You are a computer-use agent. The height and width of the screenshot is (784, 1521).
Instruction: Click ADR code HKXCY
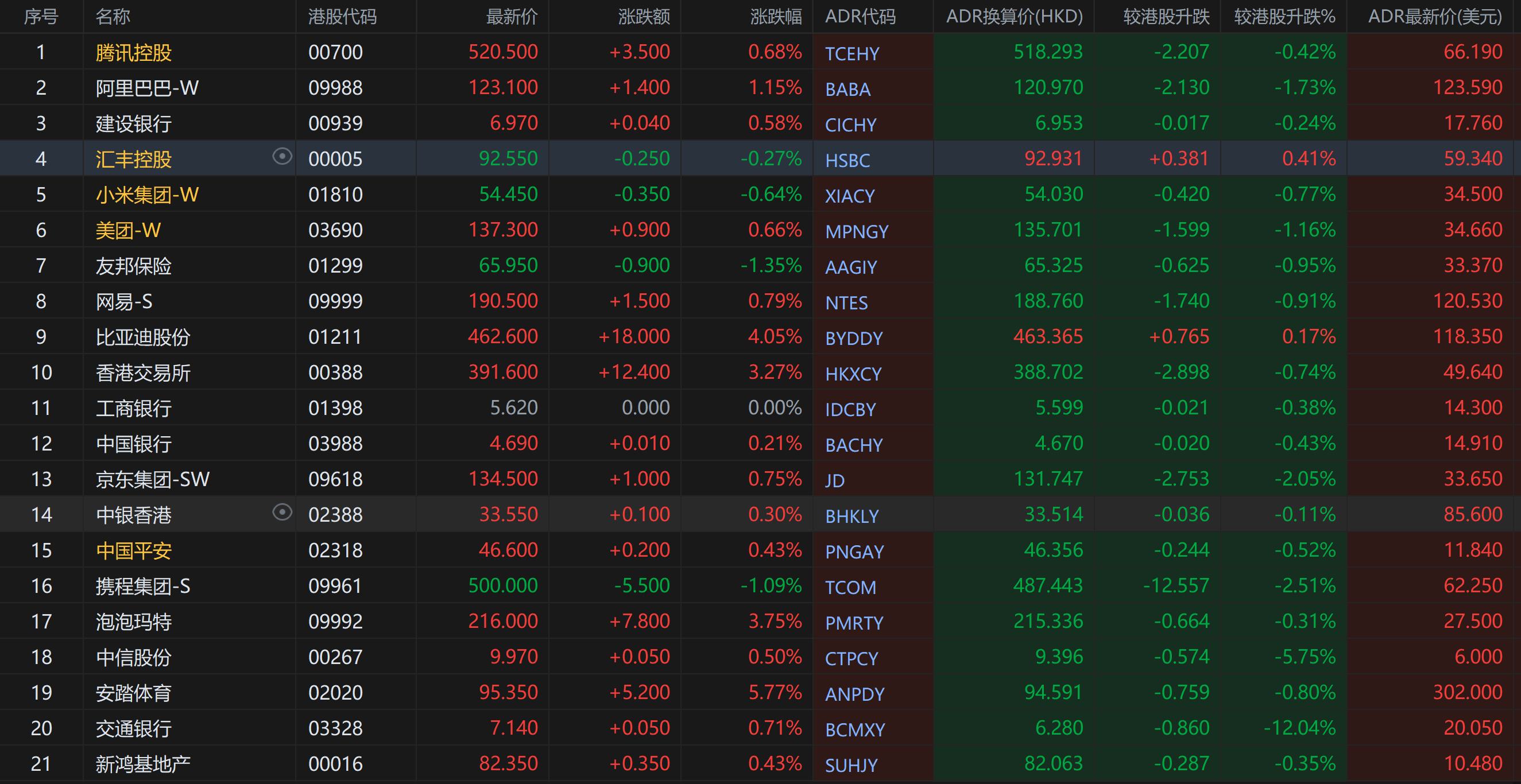(853, 374)
